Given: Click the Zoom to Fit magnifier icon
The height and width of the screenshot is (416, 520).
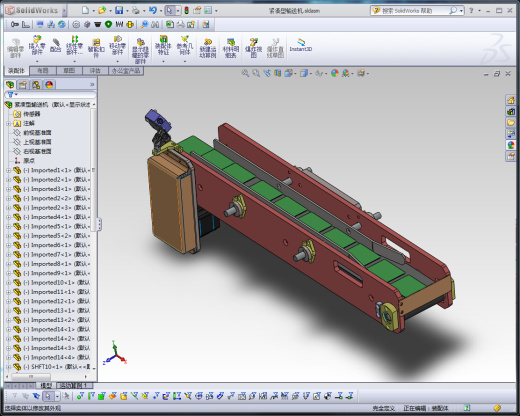Looking at the screenshot, I should 245,73.
